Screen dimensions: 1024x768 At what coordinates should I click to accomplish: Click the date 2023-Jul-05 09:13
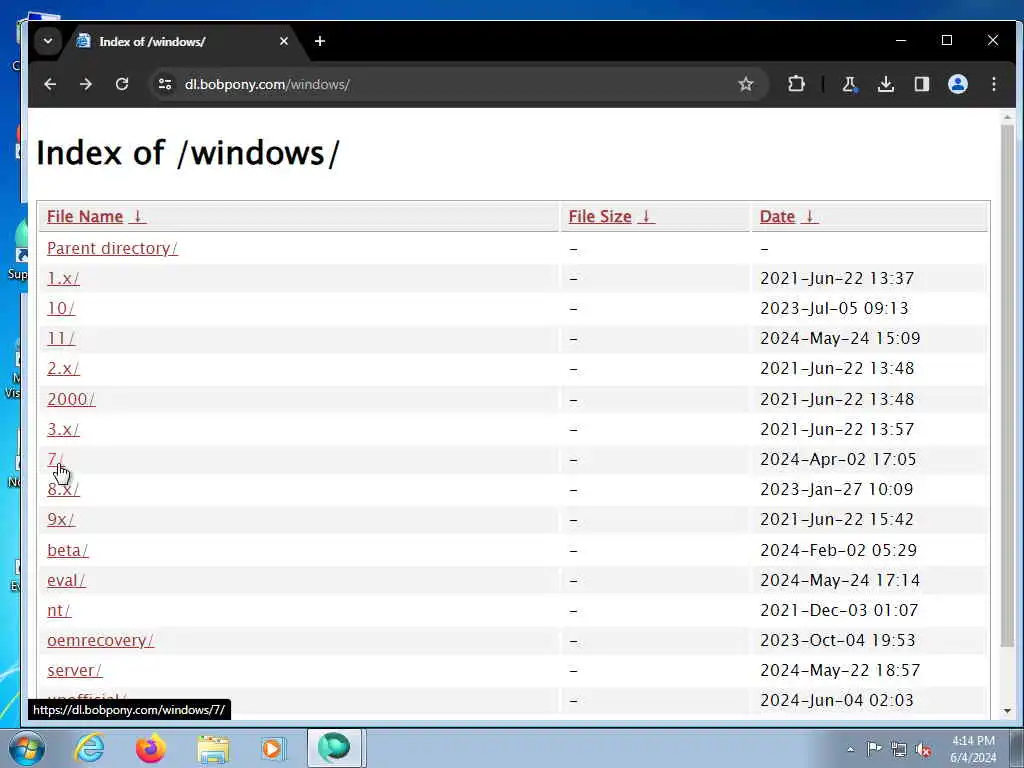pyautogui.click(x=834, y=308)
